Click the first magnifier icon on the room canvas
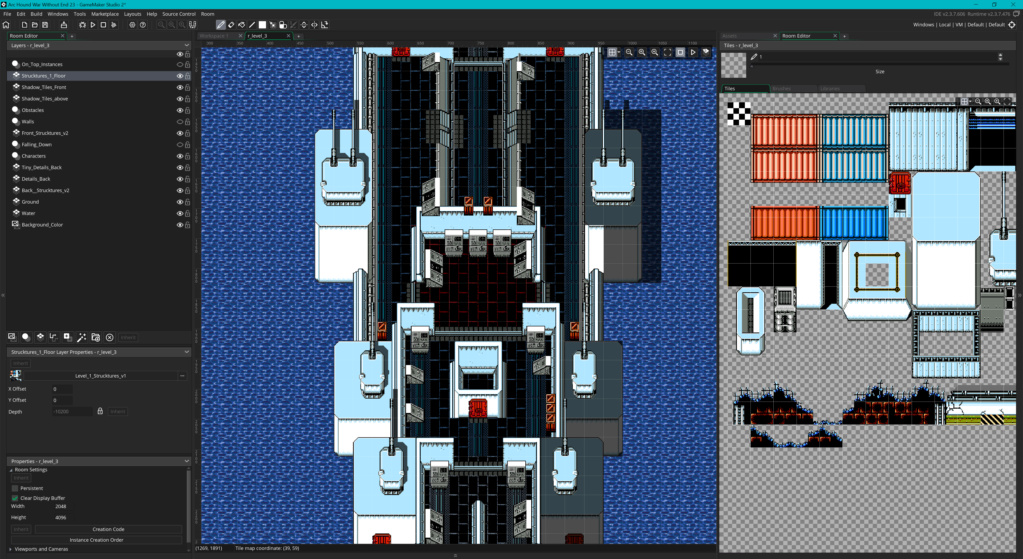Viewport: 1023px width, 559px height. tap(629, 52)
